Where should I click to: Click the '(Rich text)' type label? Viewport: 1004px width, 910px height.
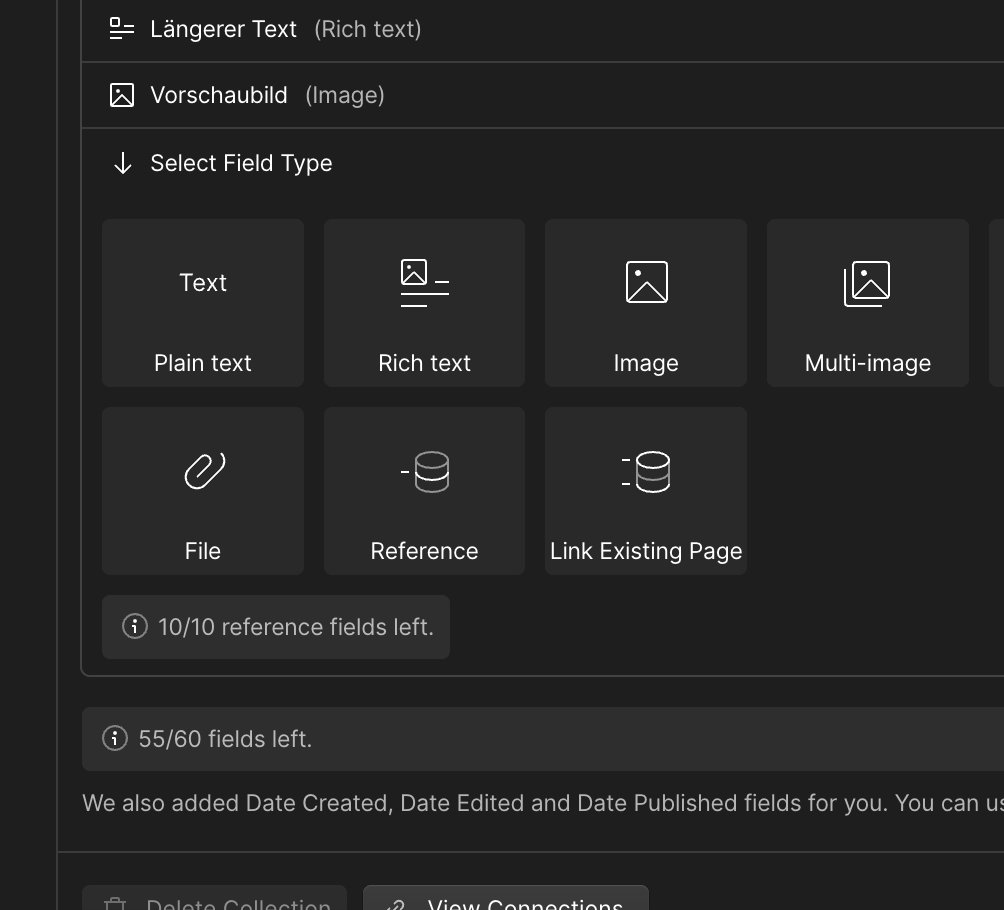coord(368,29)
